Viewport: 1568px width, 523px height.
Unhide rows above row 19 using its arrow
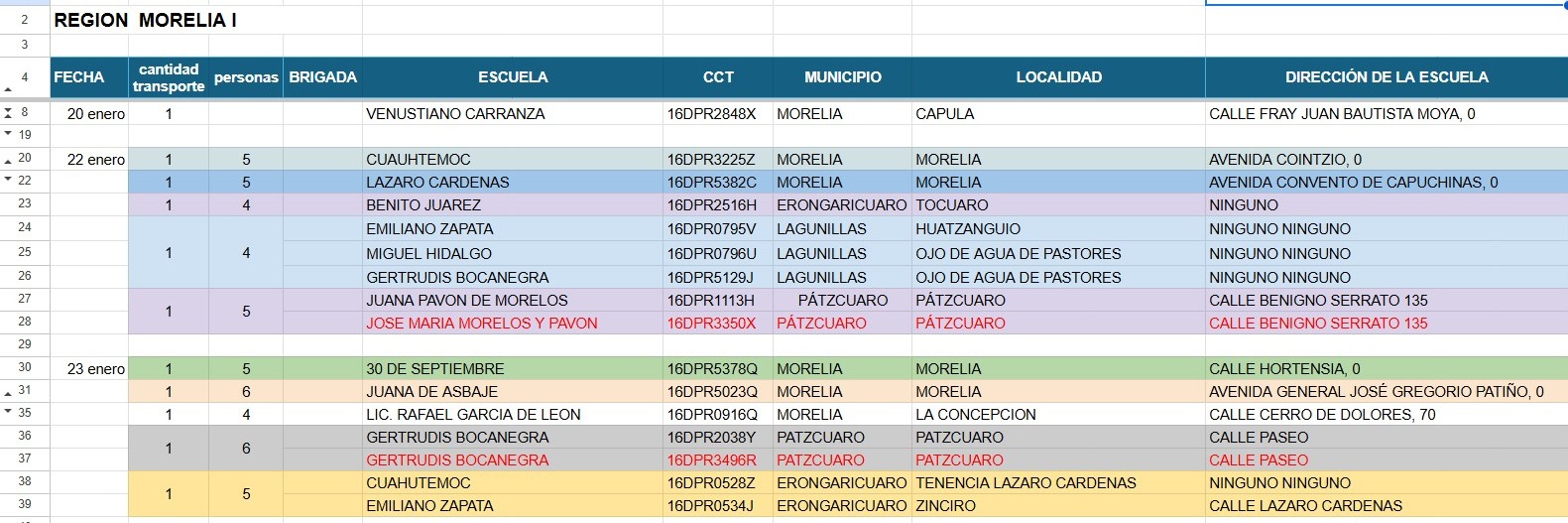pyautogui.click(x=8, y=133)
